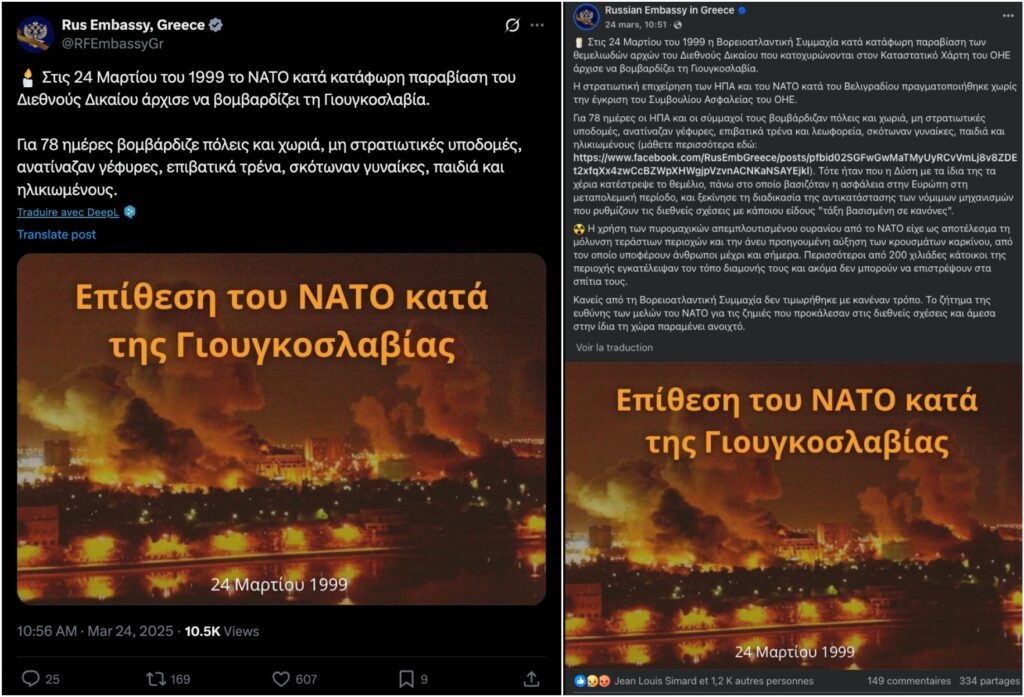
Task: Click the '334 partages' share count
Action: pos(989,681)
